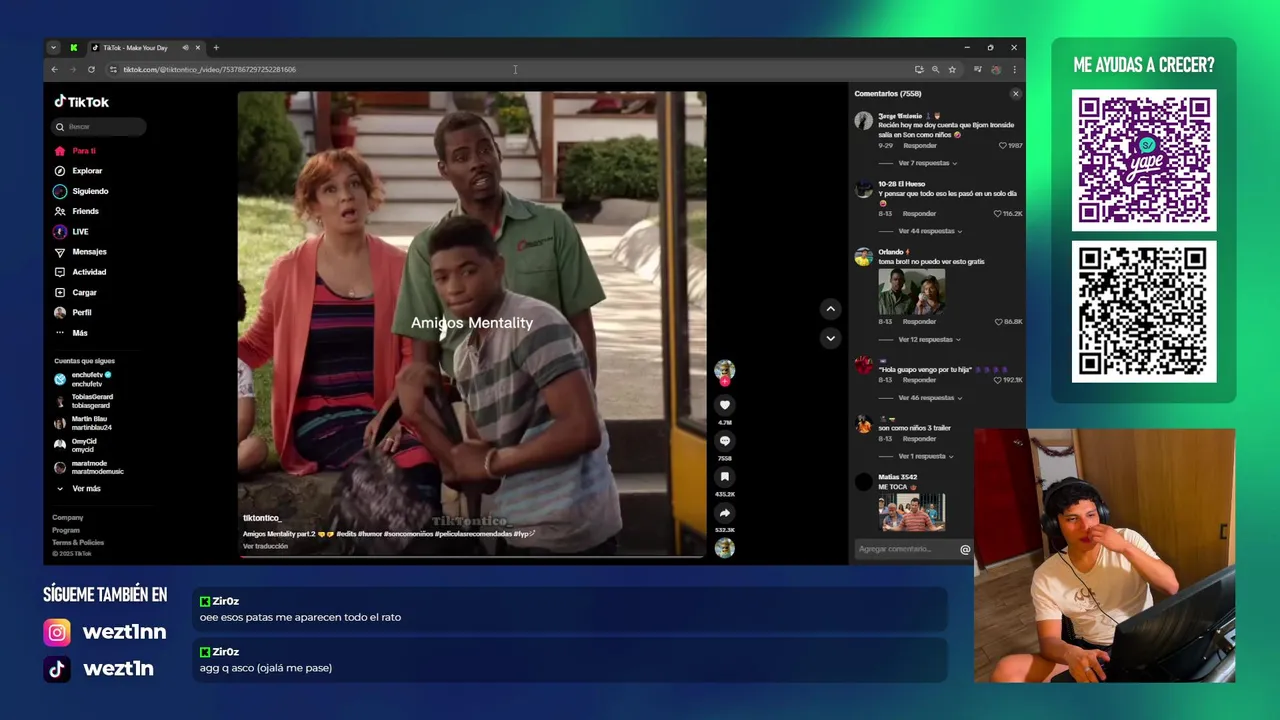Open the Martin Blau followed account

(84, 423)
